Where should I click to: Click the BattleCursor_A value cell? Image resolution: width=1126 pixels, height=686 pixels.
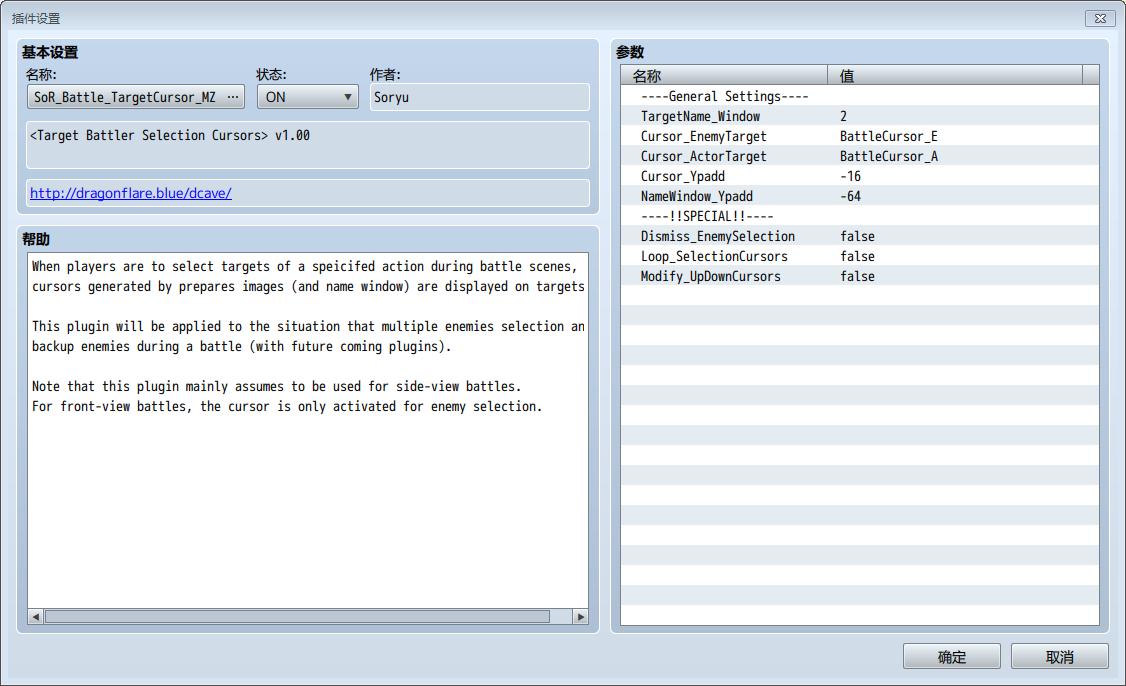[888, 157]
